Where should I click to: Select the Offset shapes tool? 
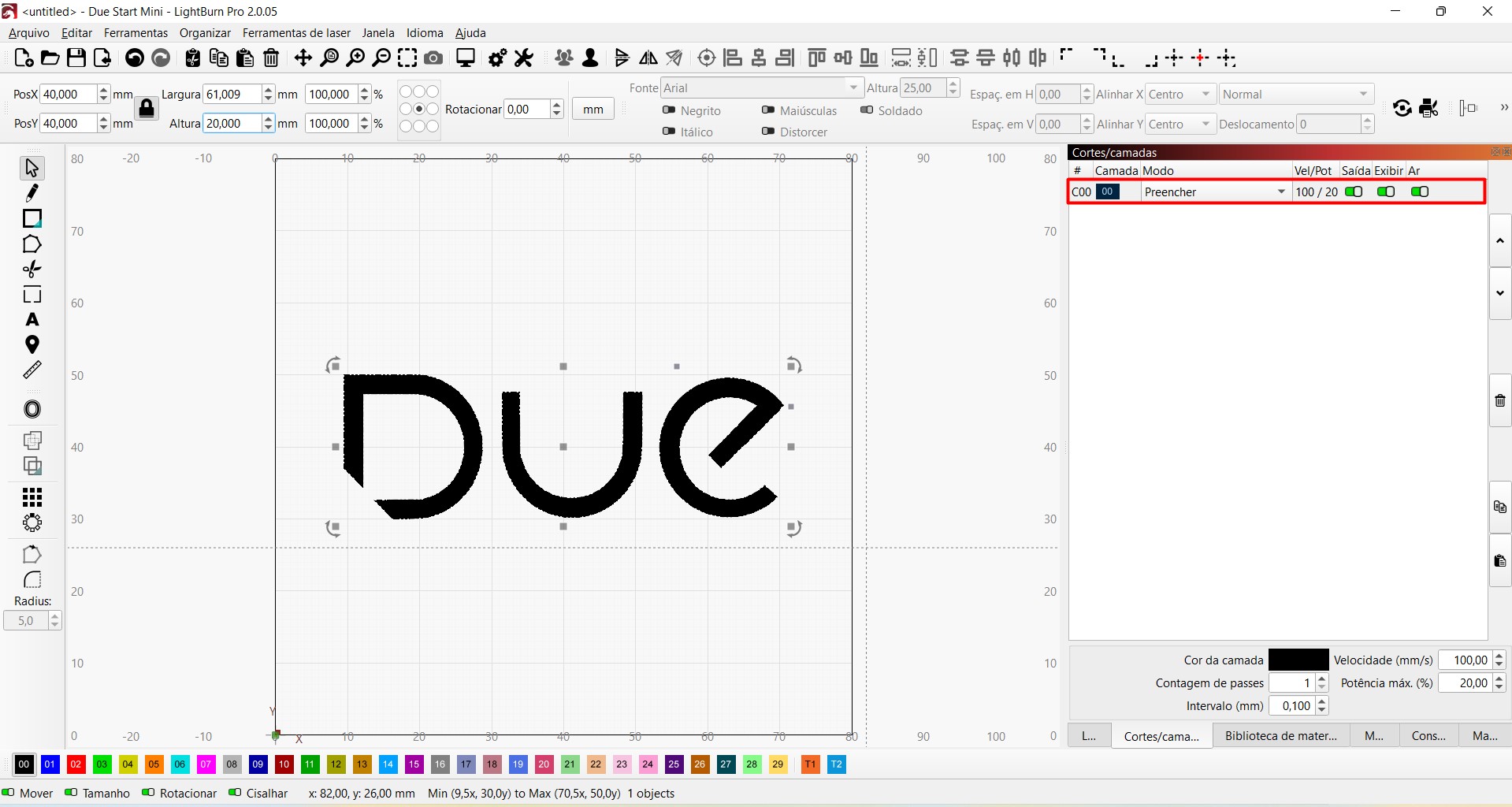(32, 409)
